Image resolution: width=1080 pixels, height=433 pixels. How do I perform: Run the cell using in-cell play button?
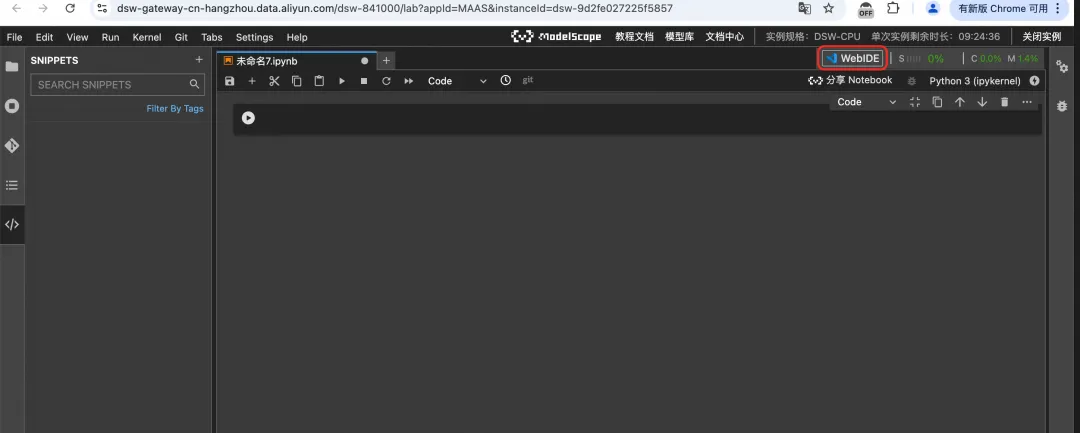[249, 118]
